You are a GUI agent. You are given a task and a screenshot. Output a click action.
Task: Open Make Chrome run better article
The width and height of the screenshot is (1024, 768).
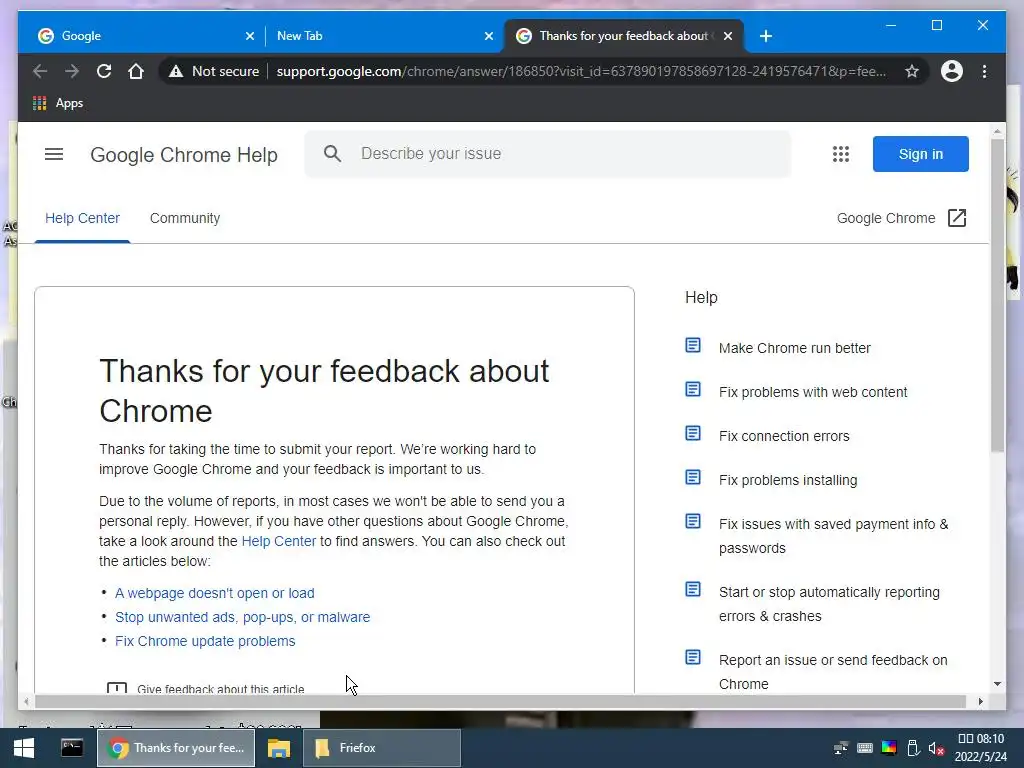click(x=795, y=348)
